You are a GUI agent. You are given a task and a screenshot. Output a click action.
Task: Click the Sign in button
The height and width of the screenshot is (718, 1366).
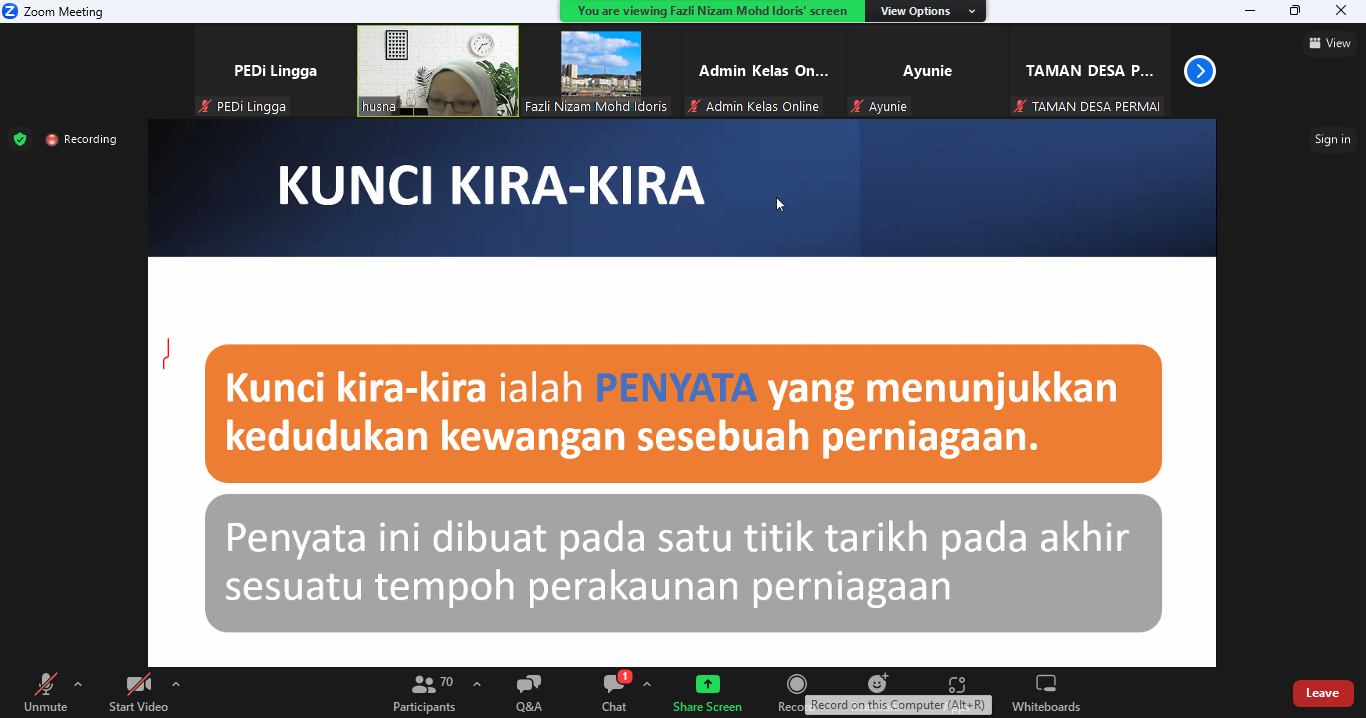tap(1332, 139)
